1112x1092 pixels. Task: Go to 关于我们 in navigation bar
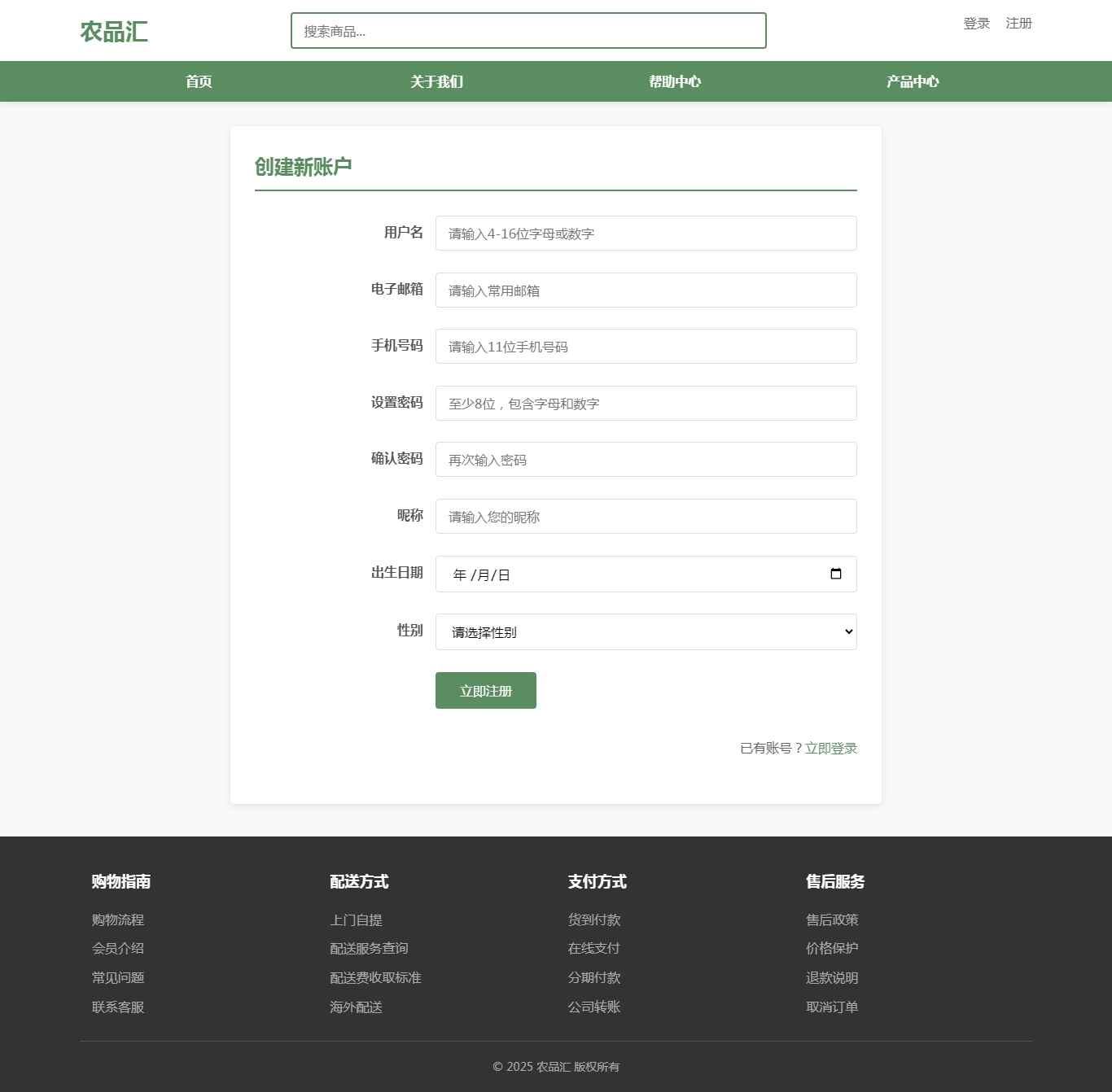[x=436, y=81]
